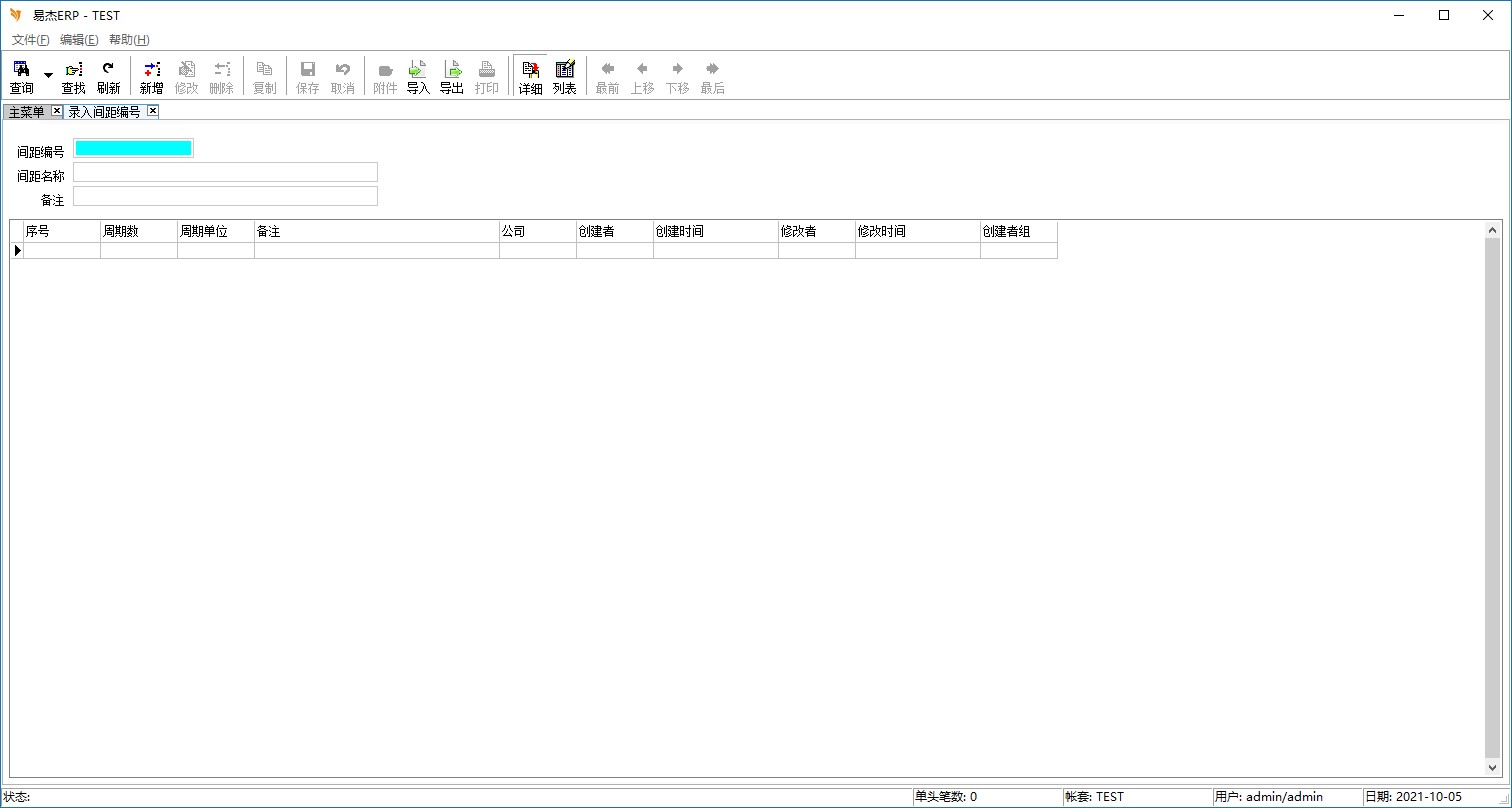Click the 查找 (Find) toolbar icon

[x=74, y=76]
